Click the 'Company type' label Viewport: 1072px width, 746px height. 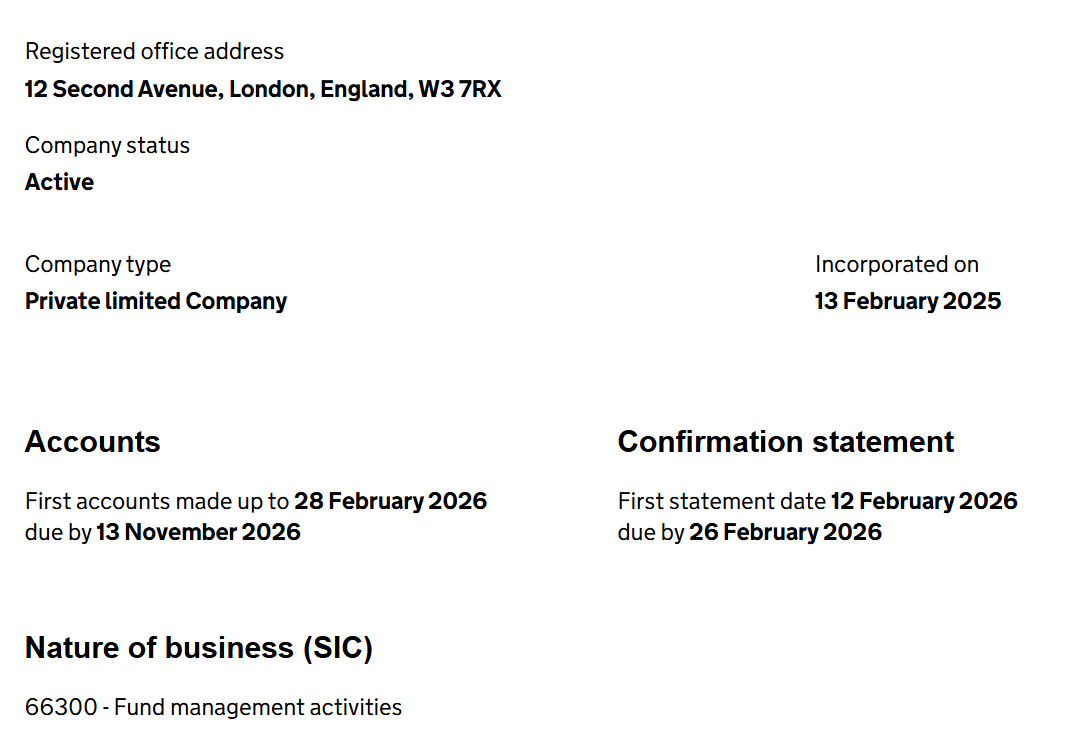(x=97, y=264)
